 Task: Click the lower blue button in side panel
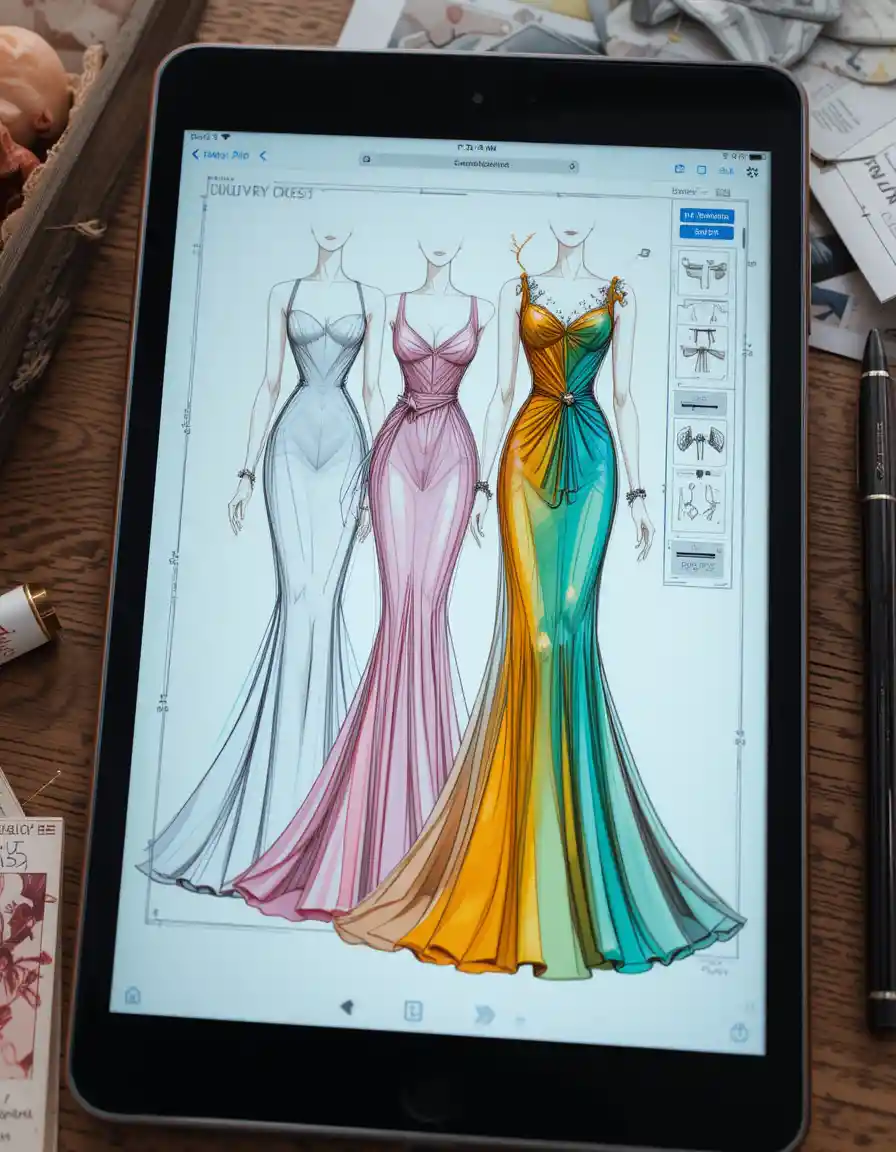[x=707, y=232]
